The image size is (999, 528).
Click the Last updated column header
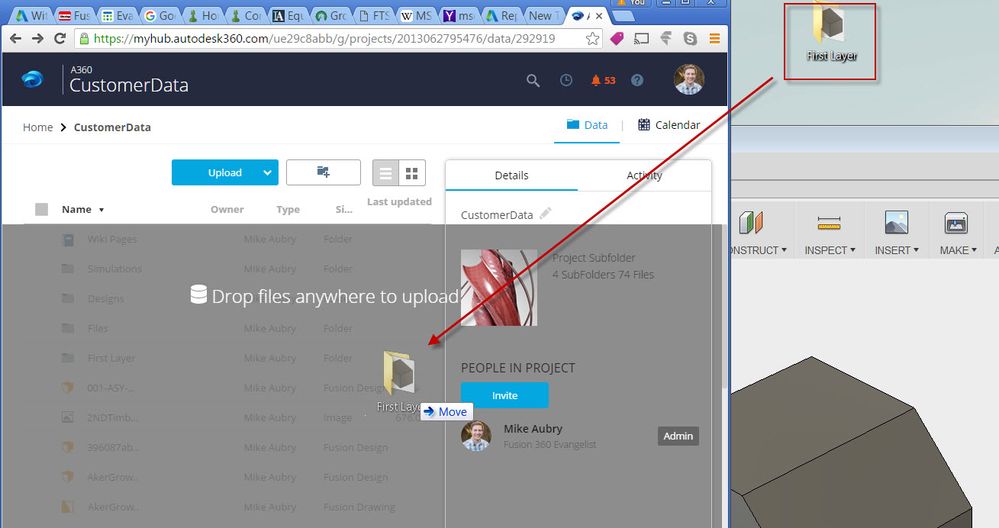point(399,201)
